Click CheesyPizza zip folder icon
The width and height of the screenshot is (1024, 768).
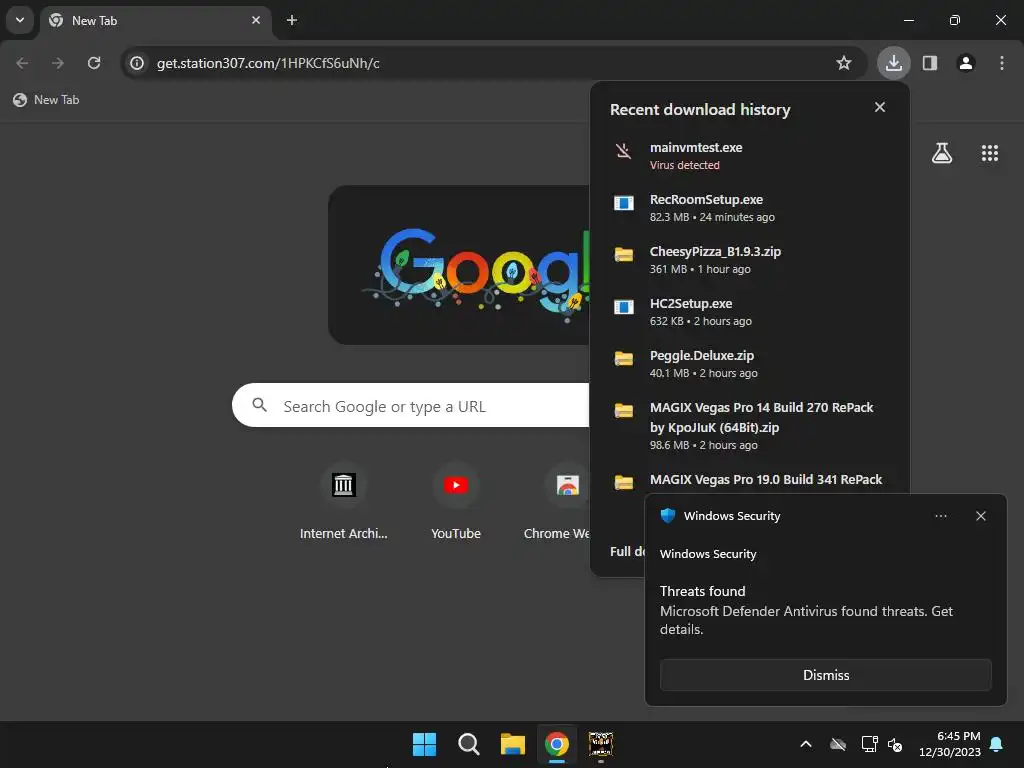point(624,255)
